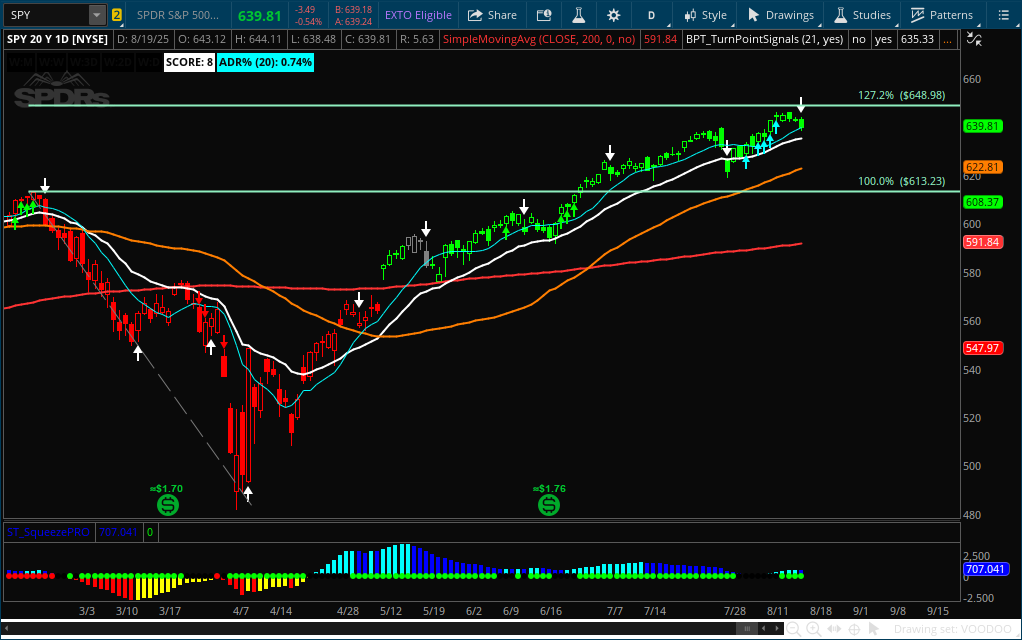The height and width of the screenshot is (640, 1022).
Task: Click the SimpleMovingAvg (CLOSE, 200, 0, no) label
Action: (538, 39)
